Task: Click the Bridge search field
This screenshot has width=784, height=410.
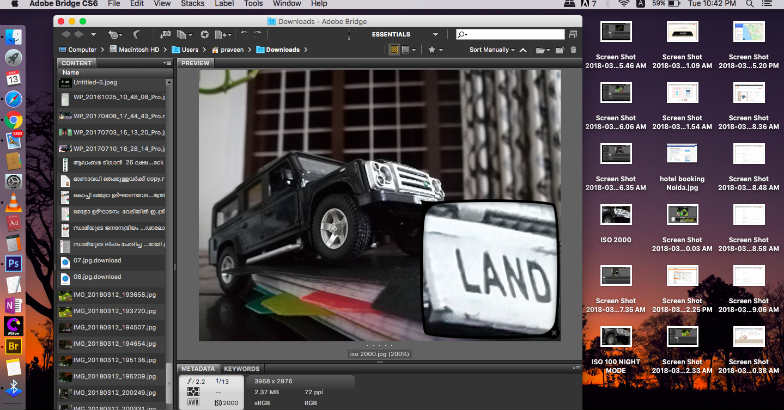Action: [510, 34]
